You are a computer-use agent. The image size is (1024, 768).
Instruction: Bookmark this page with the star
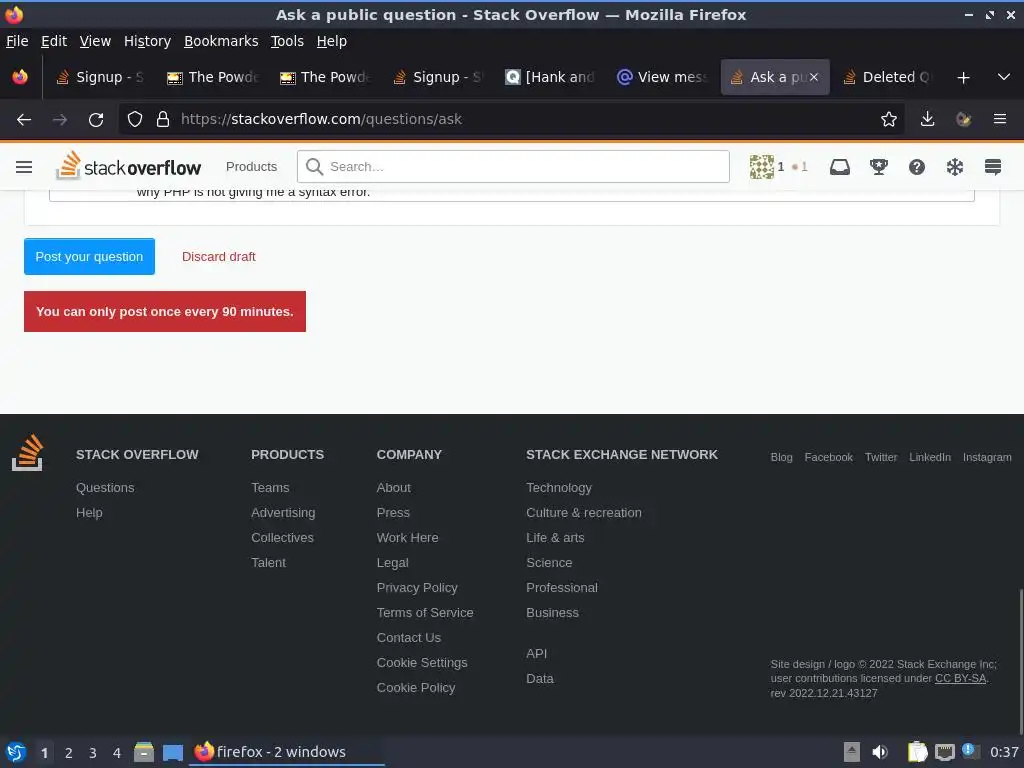pos(888,119)
